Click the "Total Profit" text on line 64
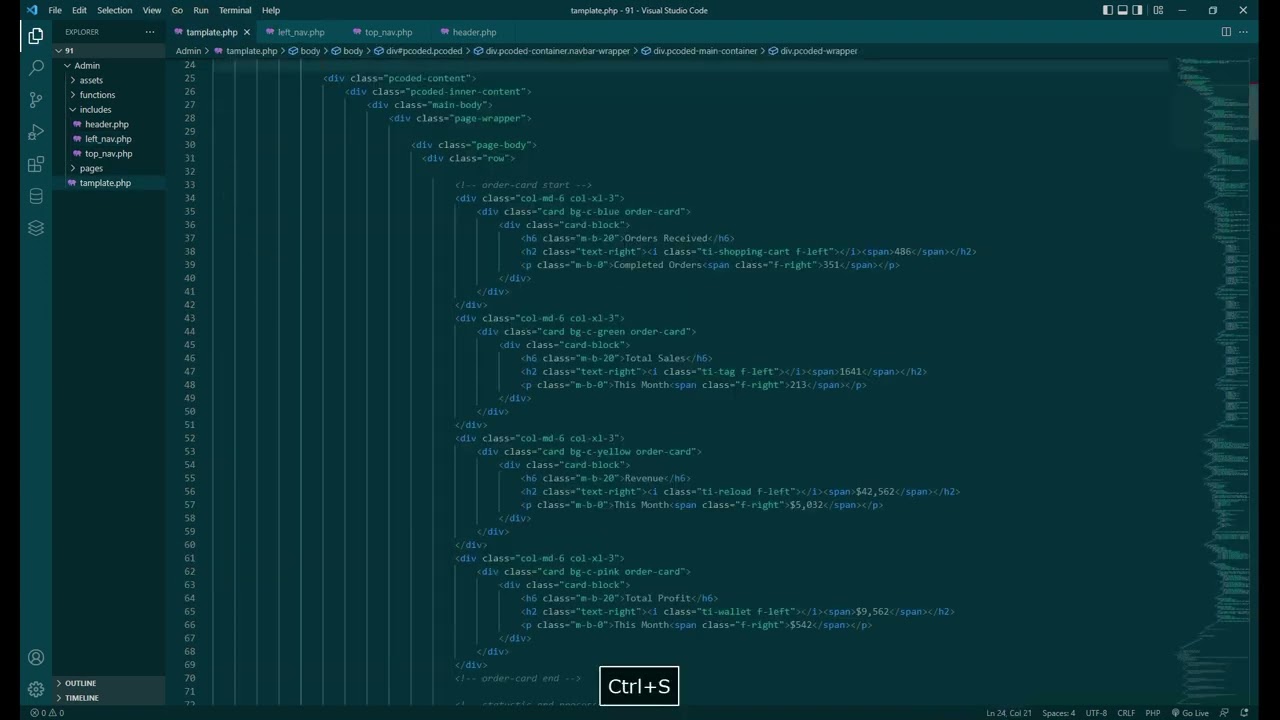 [658, 598]
